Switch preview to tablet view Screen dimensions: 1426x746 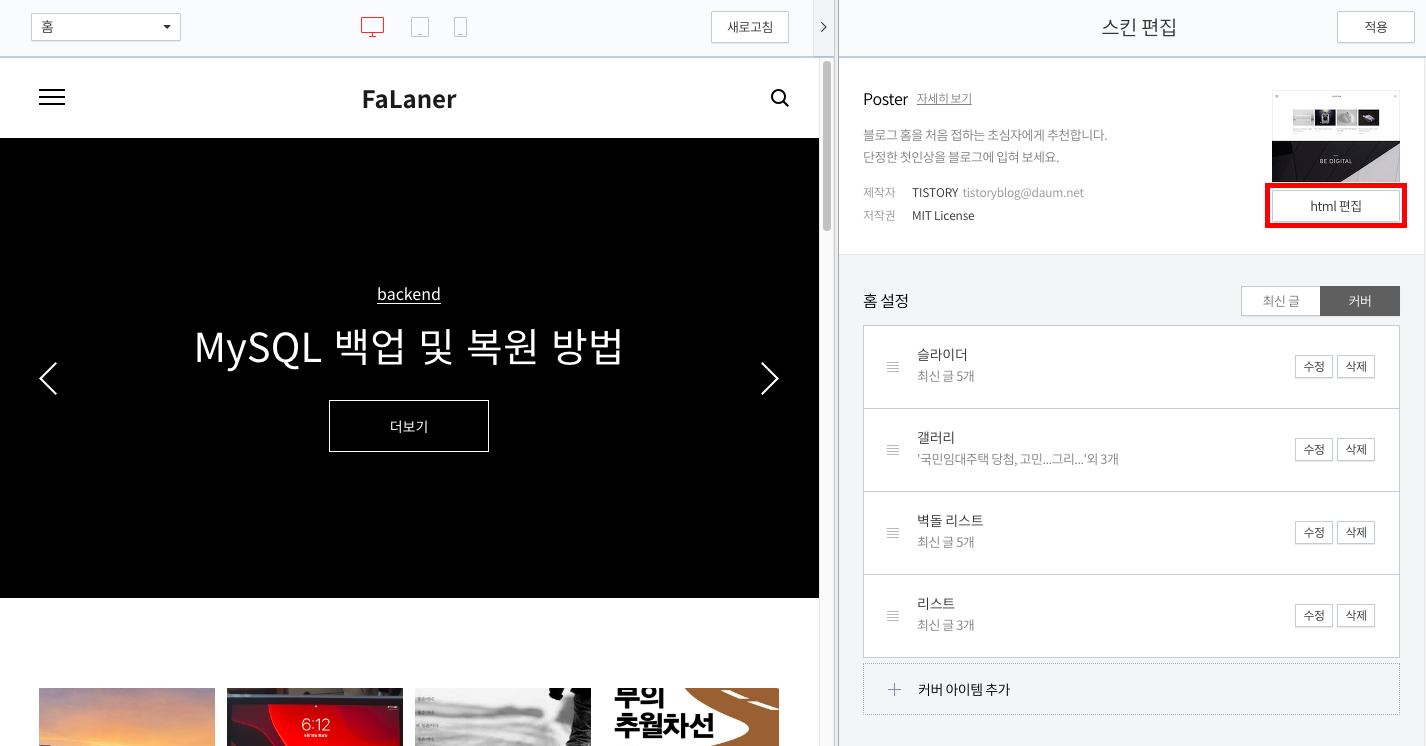click(x=420, y=26)
